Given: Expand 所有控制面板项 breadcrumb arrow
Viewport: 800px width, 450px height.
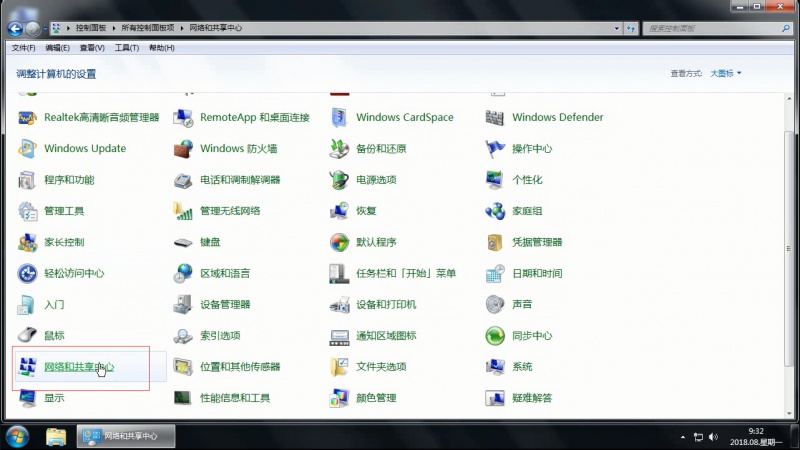Looking at the screenshot, I should click(x=182, y=28).
